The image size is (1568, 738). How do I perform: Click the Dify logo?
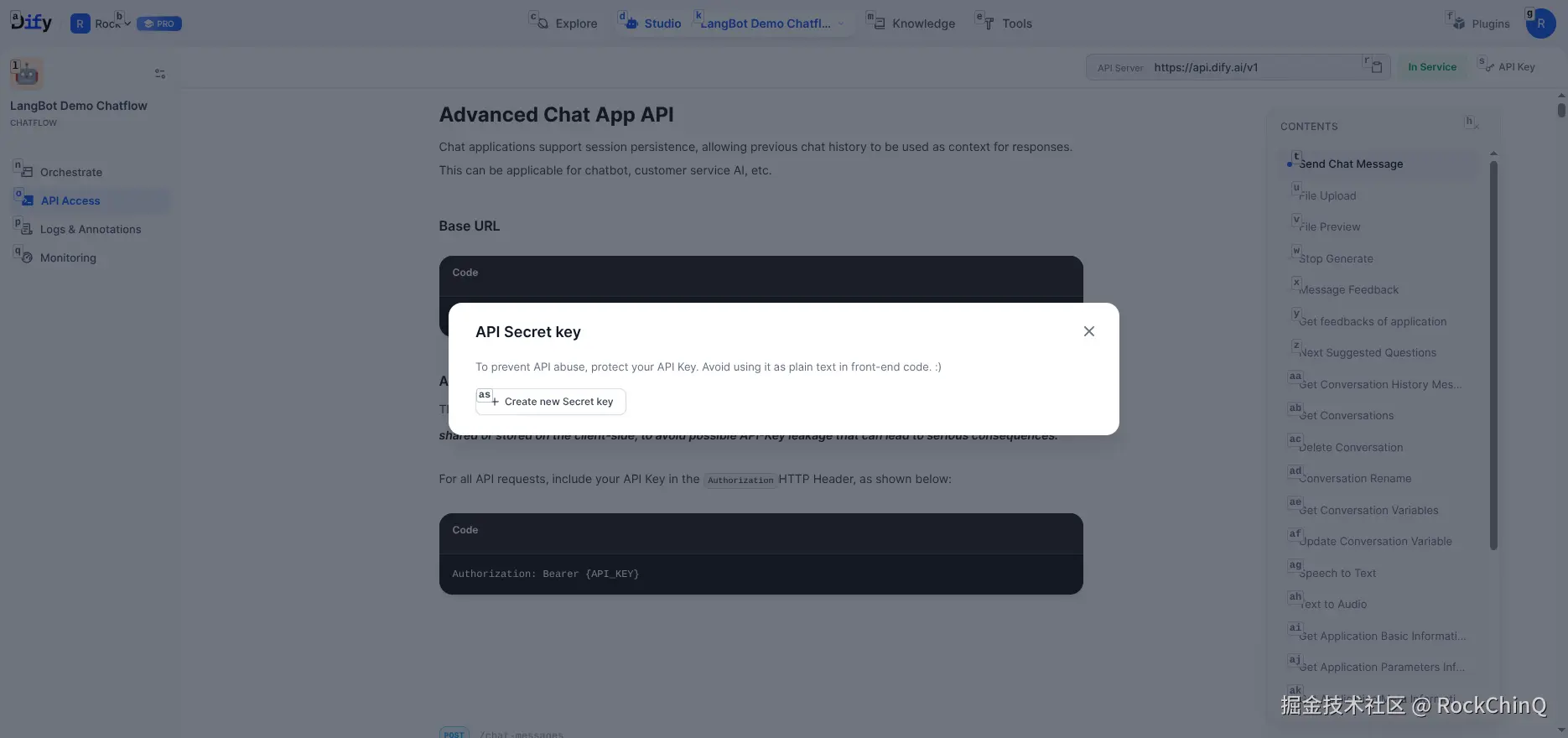click(31, 23)
